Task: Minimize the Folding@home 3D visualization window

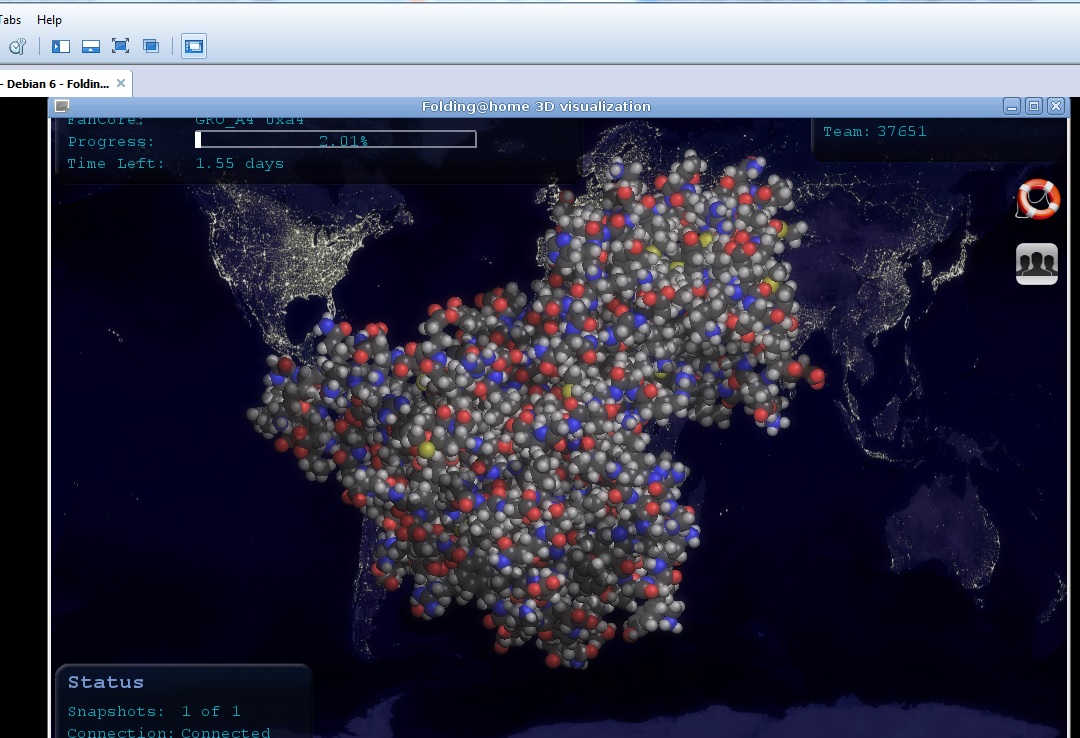Action: (1011, 106)
